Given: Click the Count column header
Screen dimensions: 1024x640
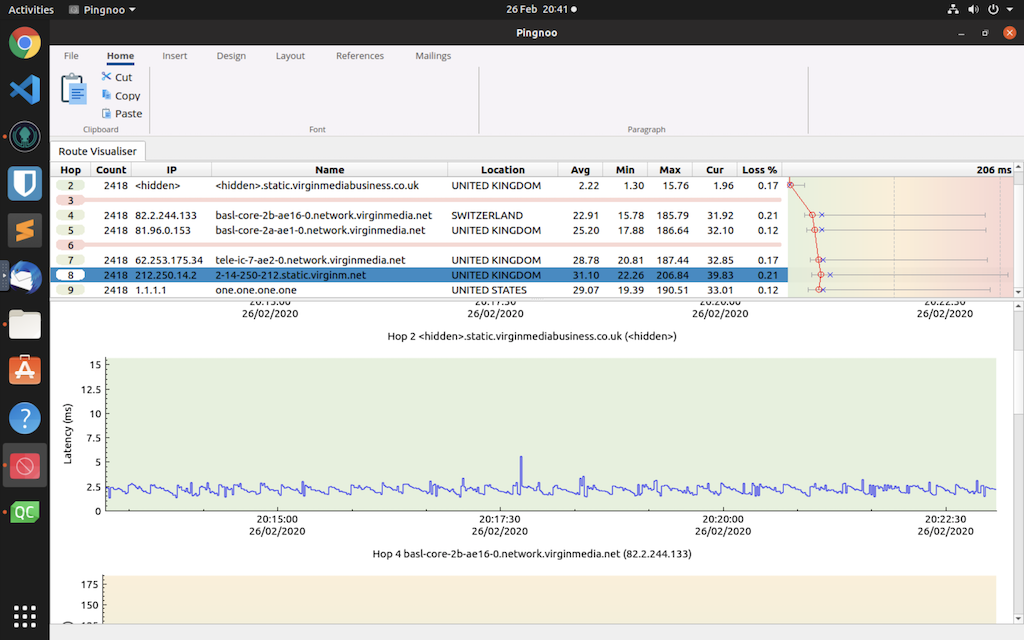Looking at the screenshot, I should tap(111, 170).
